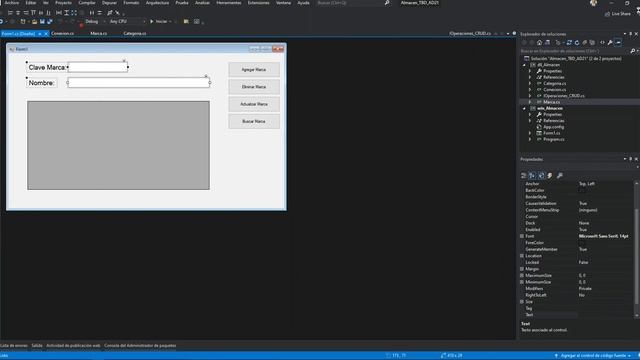Select the Nombre text box

pos(139,83)
